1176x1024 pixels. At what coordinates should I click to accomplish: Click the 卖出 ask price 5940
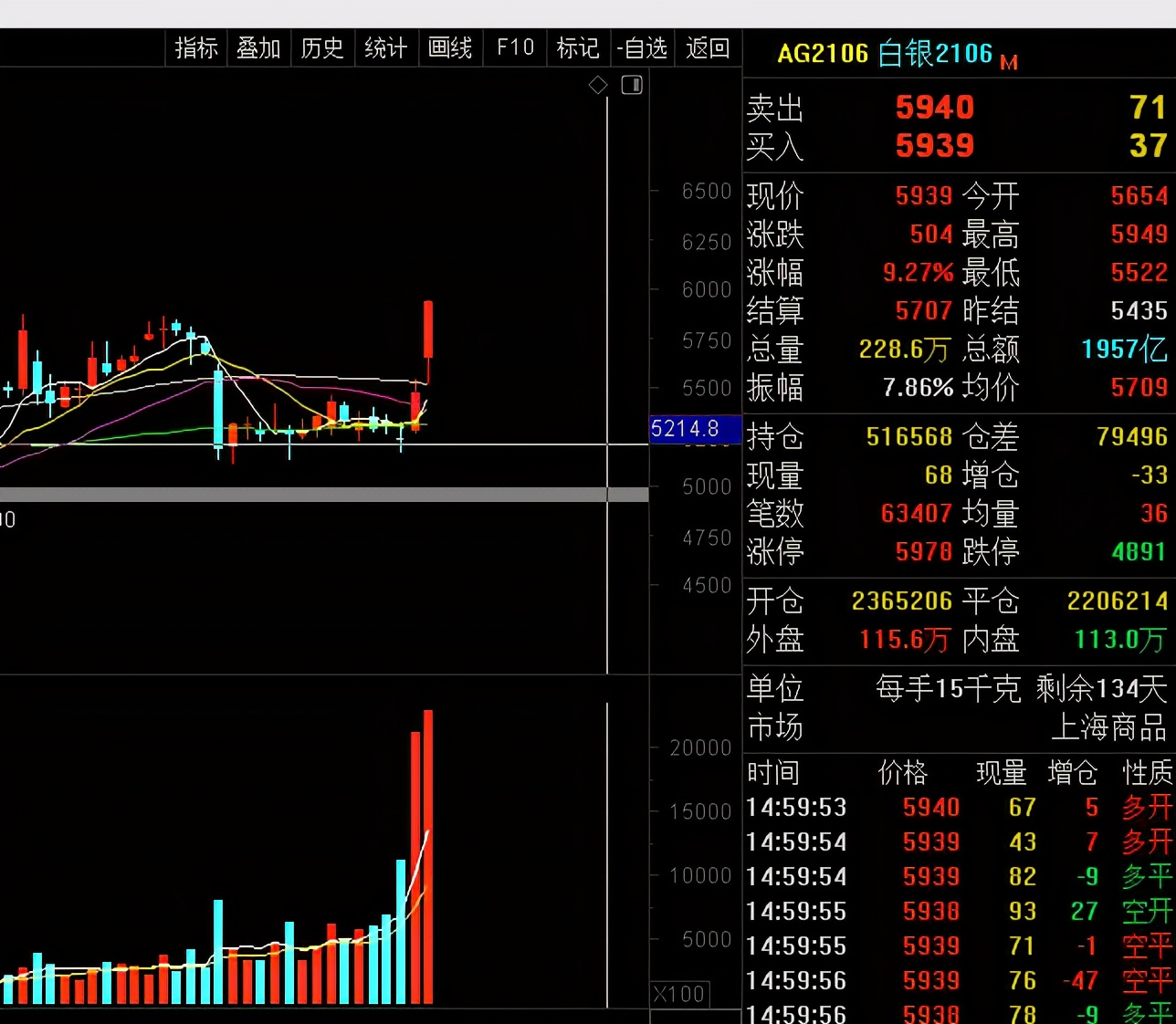pos(934,108)
